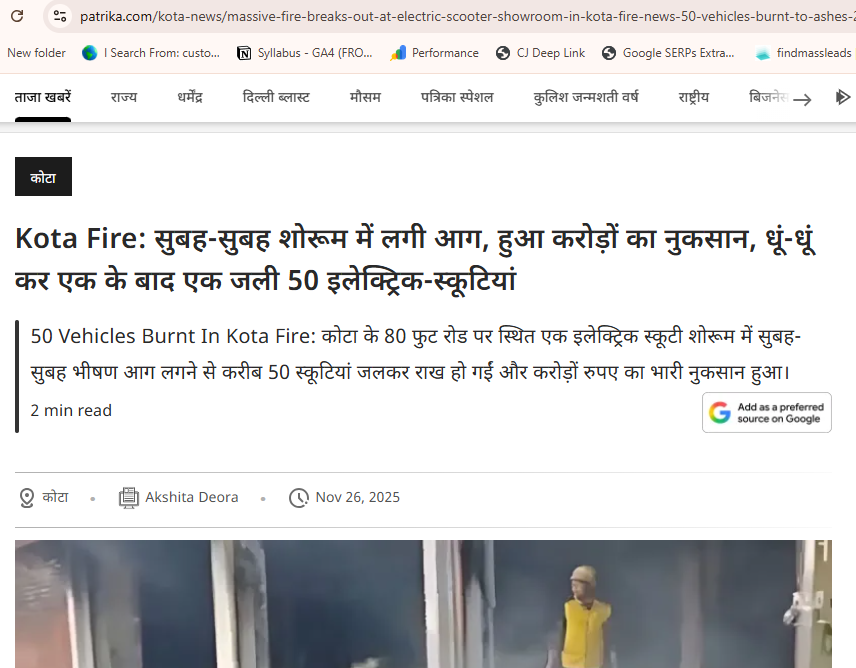
Task: Reload the page with the refresh icon
Action: pyautogui.click(x=17, y=16)
